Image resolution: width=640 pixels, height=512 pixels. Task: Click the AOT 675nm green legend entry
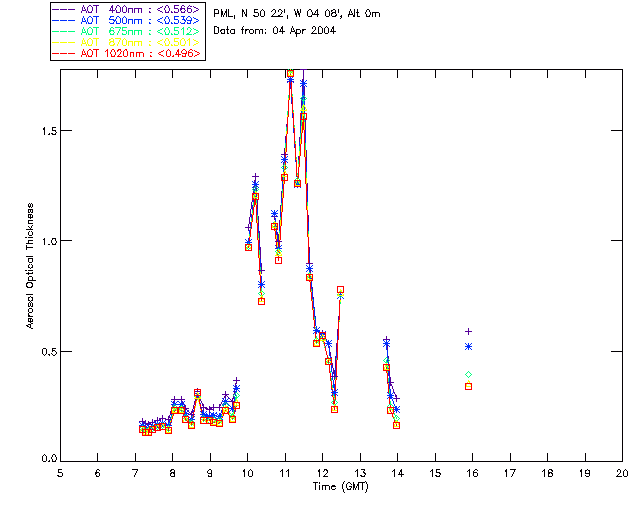coord(127,31)
